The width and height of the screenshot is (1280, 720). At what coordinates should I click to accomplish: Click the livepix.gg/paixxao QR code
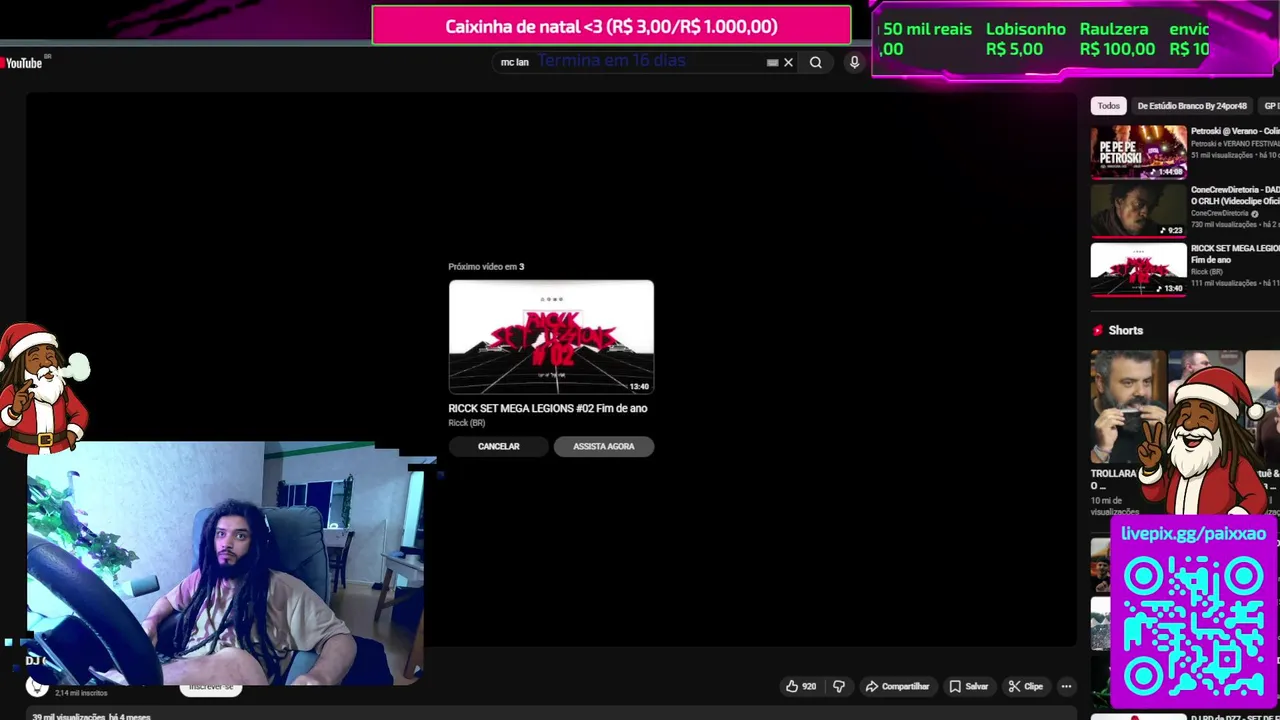[1194, 626]
